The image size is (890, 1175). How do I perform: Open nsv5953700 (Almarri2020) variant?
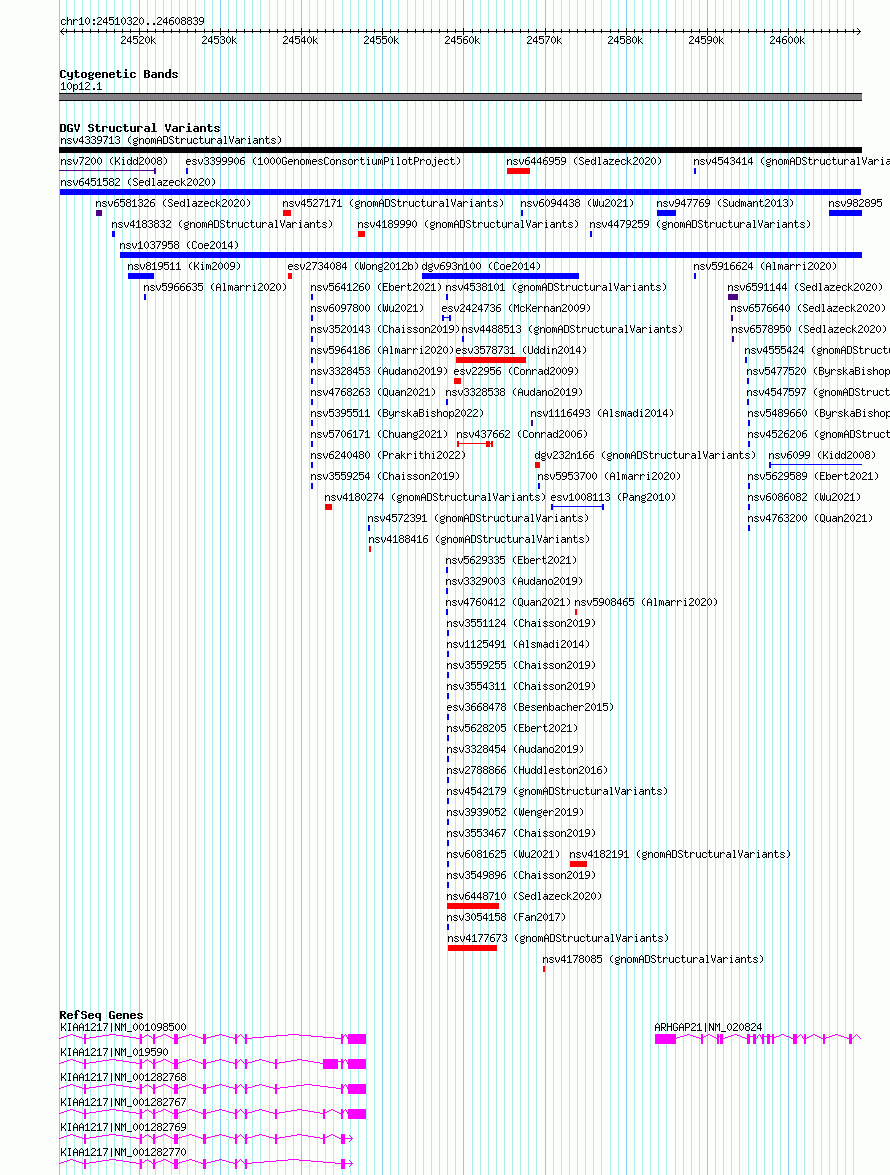click(x=609, y=476)
